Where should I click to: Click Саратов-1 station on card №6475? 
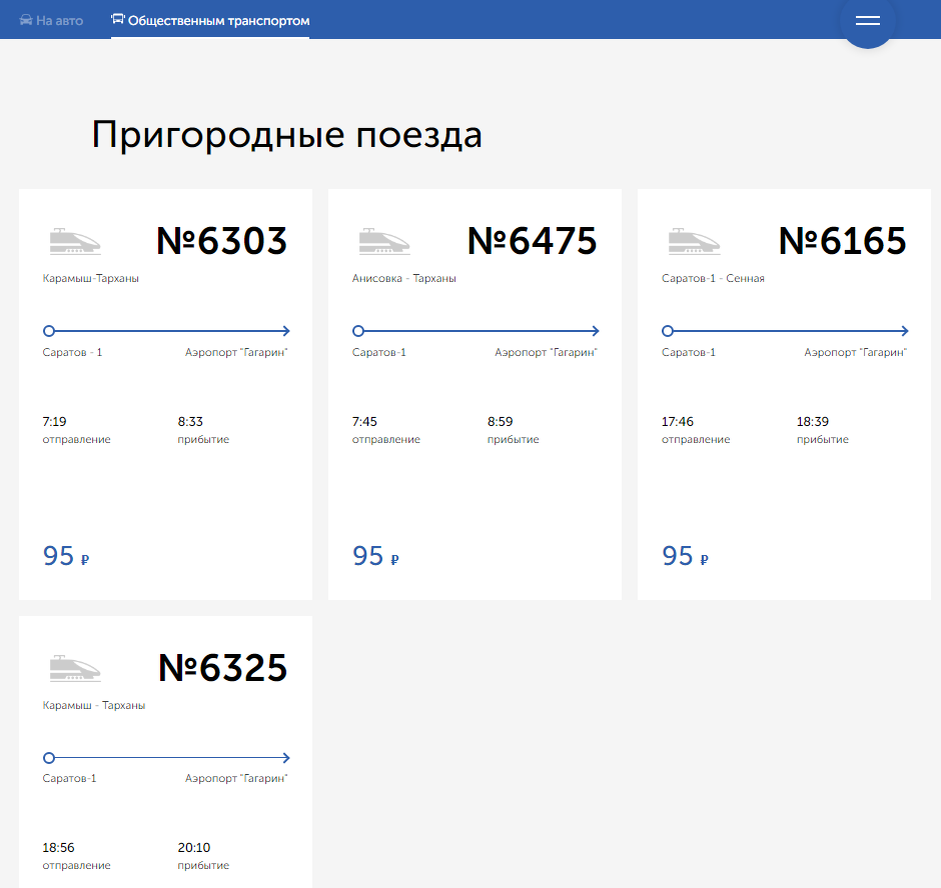379,352
